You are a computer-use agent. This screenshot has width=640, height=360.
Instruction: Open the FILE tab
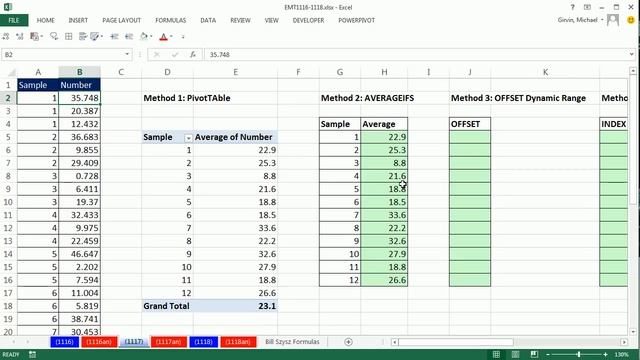point(14,20)
